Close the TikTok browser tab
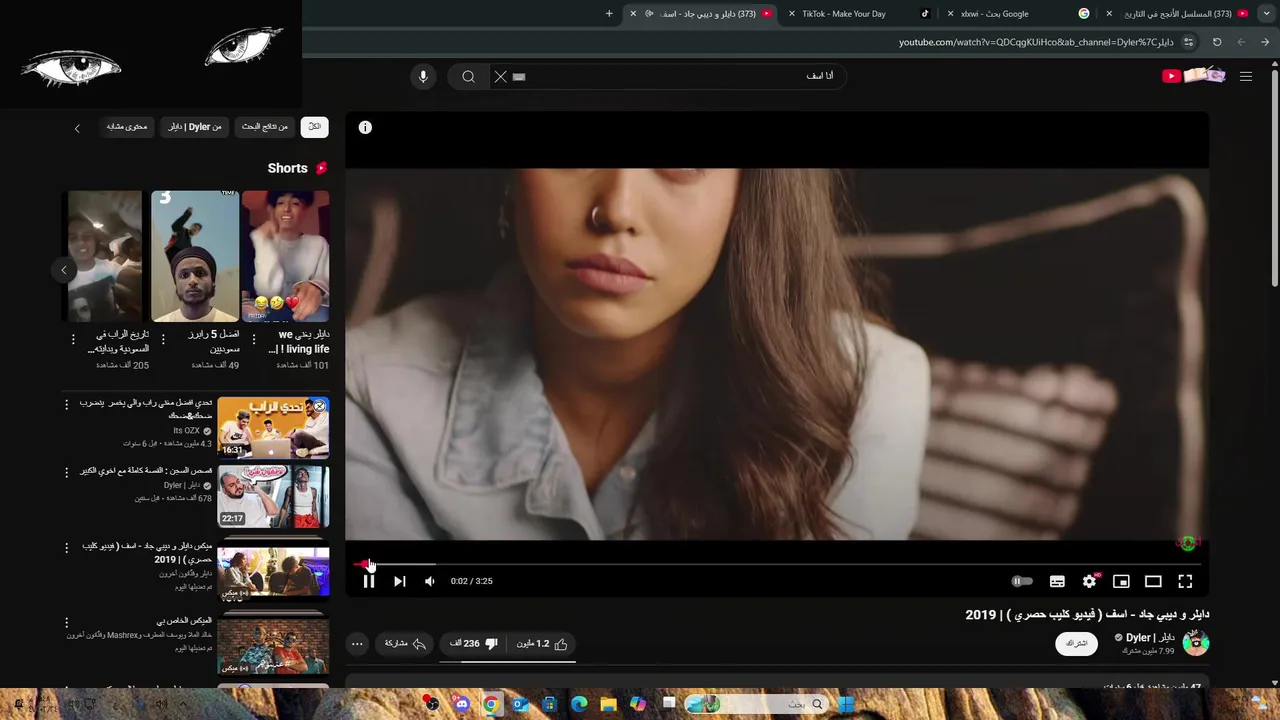 pyautogui.click(x=792, y=14)
